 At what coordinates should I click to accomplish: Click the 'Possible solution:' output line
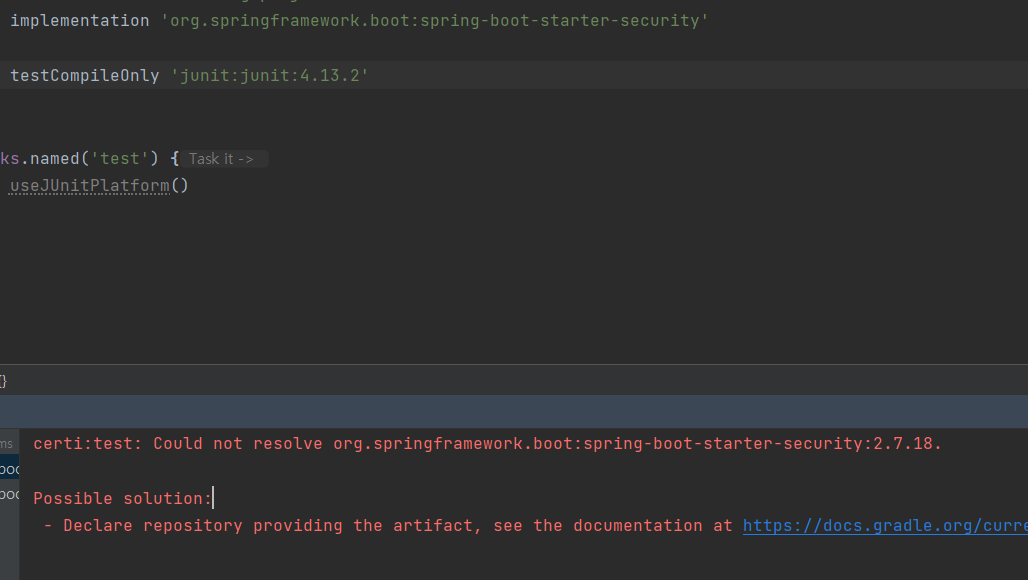[122, 498]
